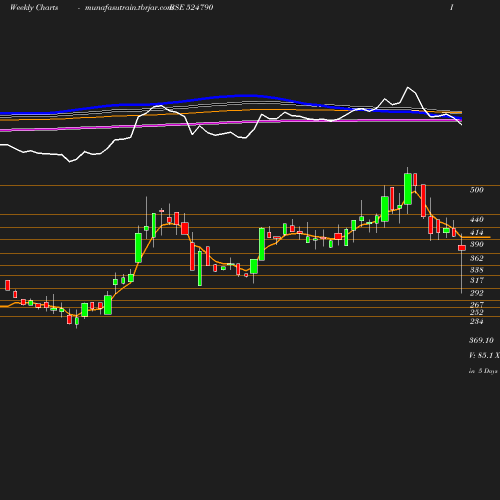Click the 369.10 closing price value
The image size is (500, 500).
481,340
